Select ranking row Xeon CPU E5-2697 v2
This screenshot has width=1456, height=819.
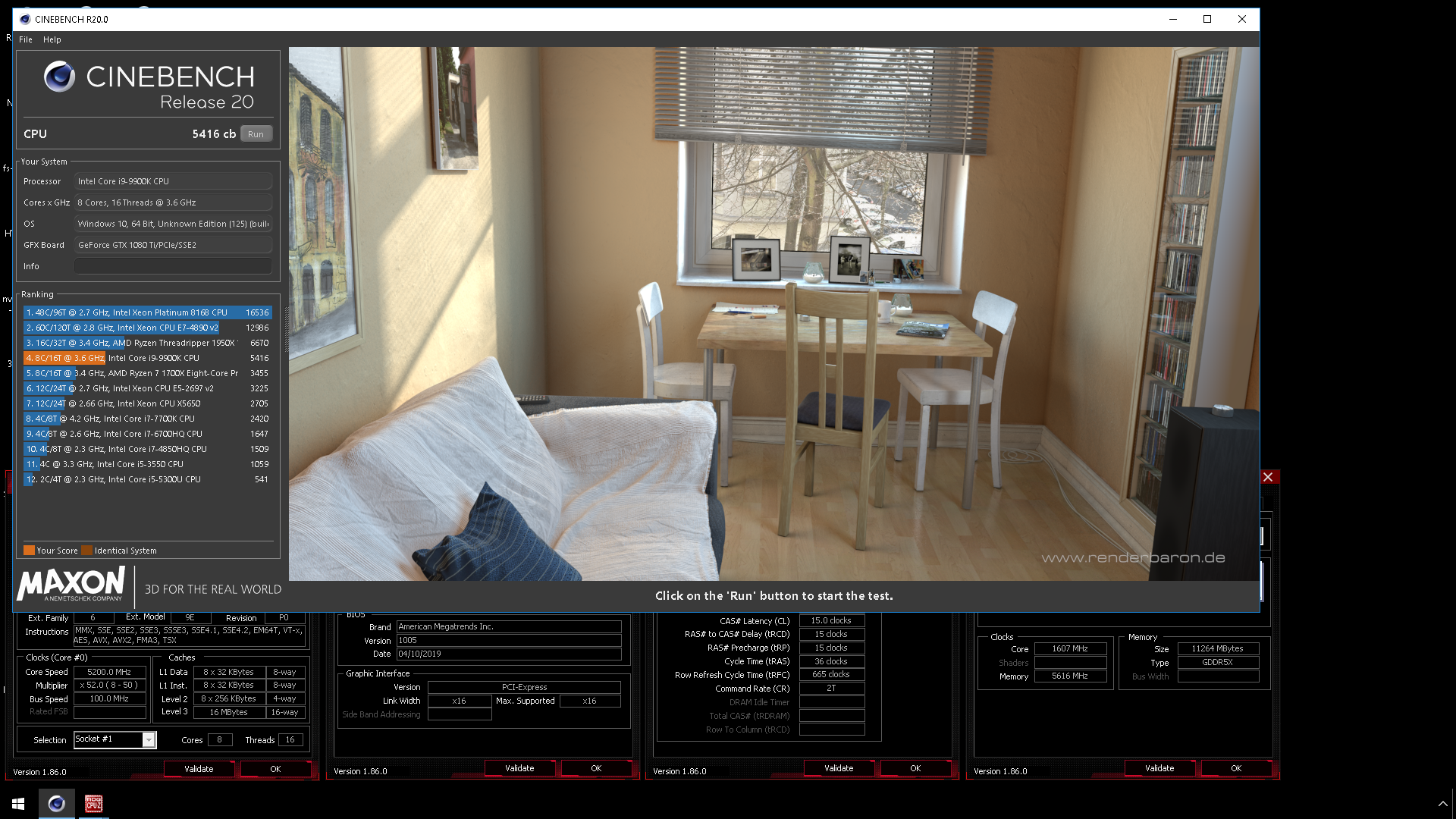point(147,388)
